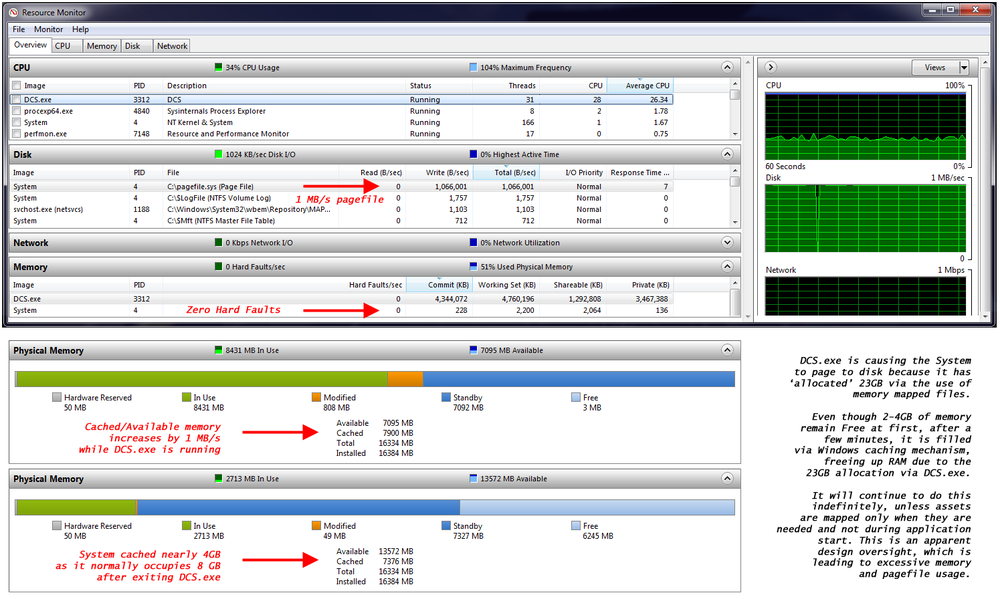Sort memory list by Commit (KB) header
The height and width of the screenshot is (599, 1000).
click(439, 285)
